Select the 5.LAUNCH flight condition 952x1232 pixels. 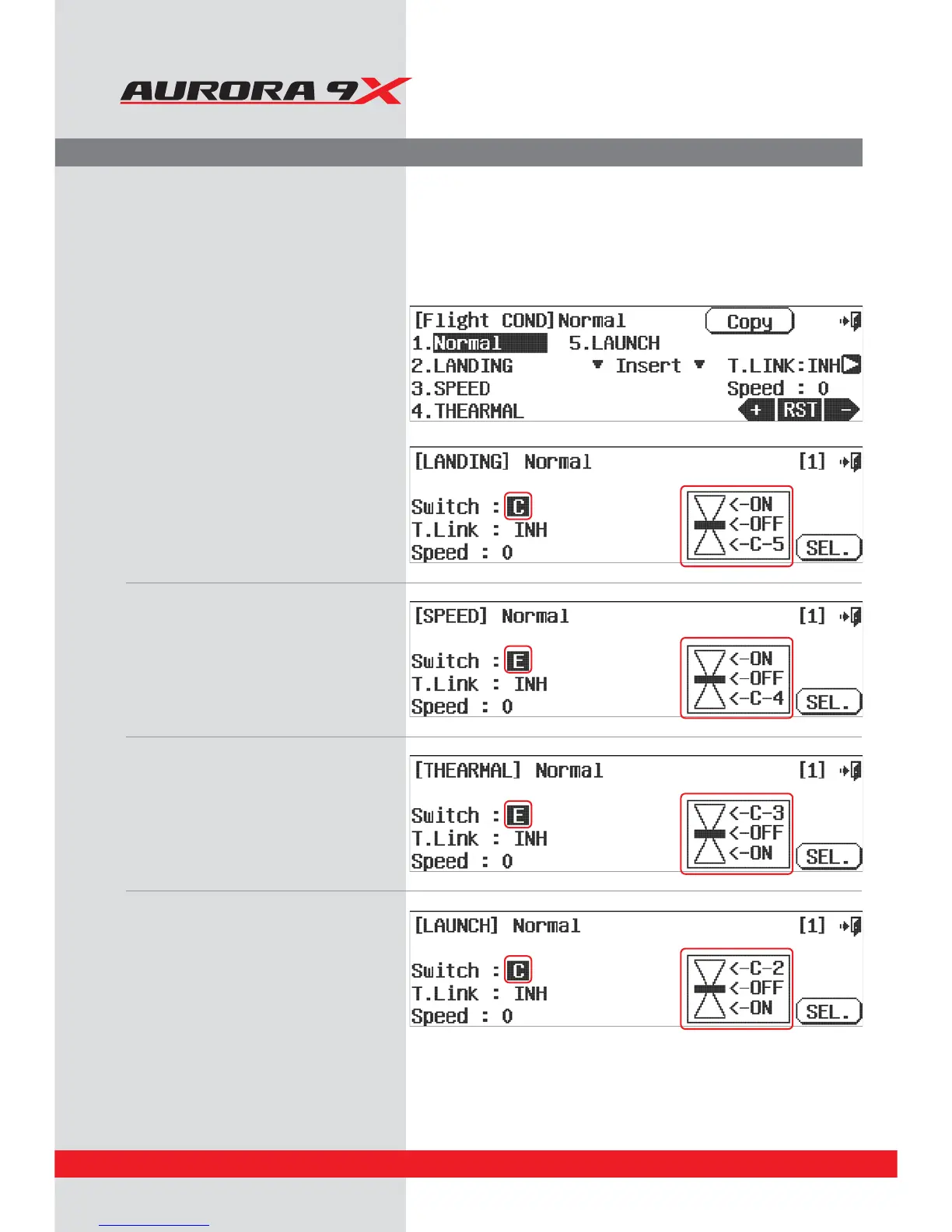(614, 343)
